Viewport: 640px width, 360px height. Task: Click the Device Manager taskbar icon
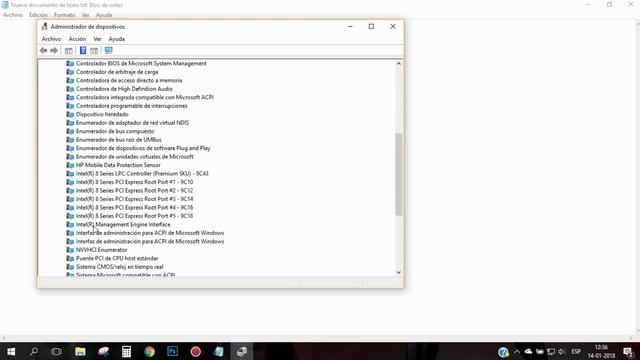242,351
